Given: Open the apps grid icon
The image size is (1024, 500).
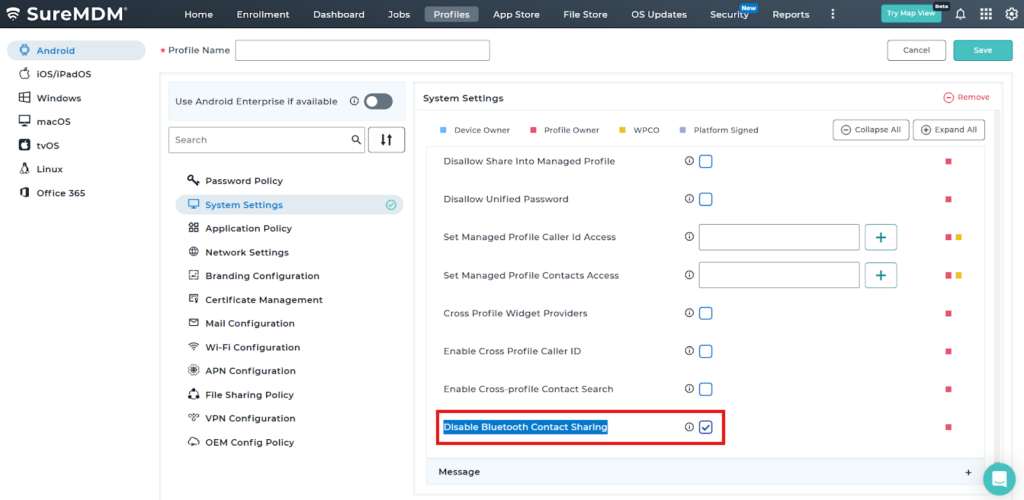Looking at the screenshot, I should coord(986,14).
